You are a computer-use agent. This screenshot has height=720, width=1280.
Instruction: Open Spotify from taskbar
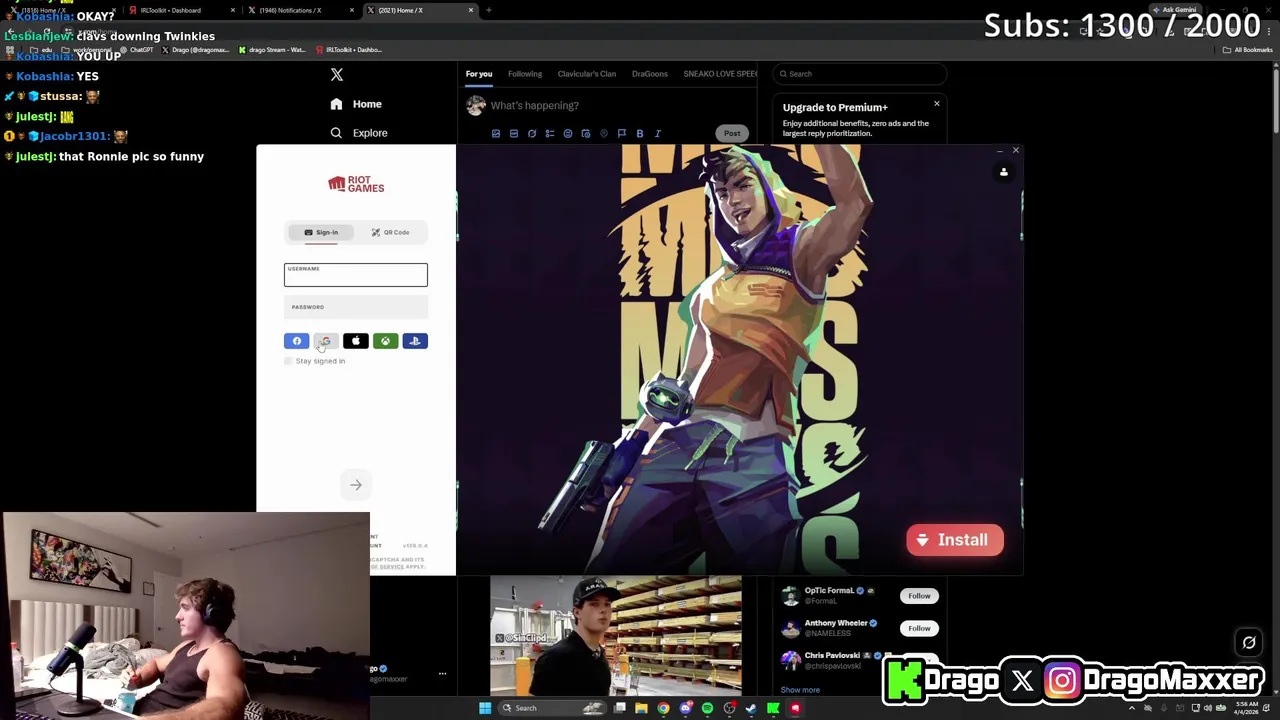707,708
